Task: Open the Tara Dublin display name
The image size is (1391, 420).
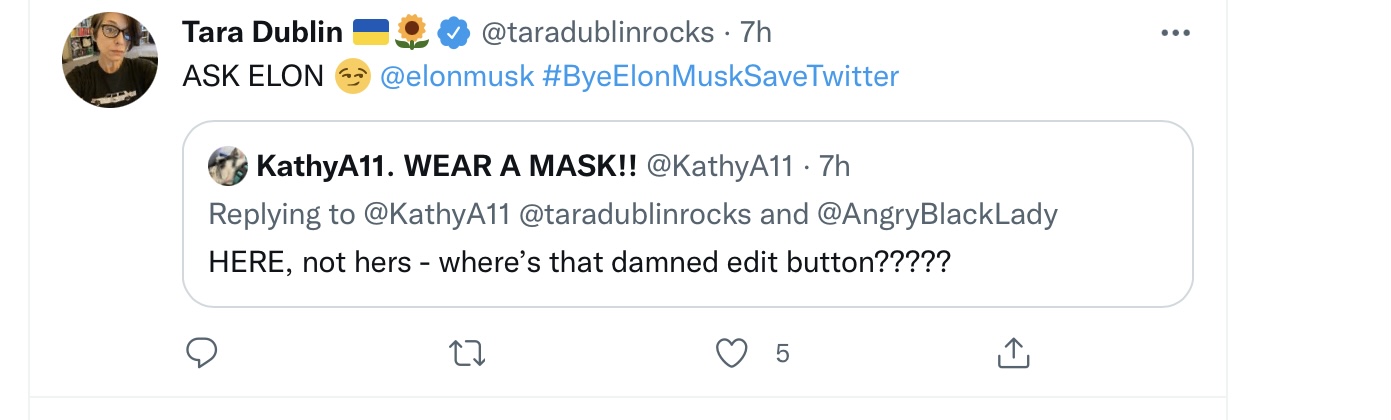Action: click(x=263, y=33)
